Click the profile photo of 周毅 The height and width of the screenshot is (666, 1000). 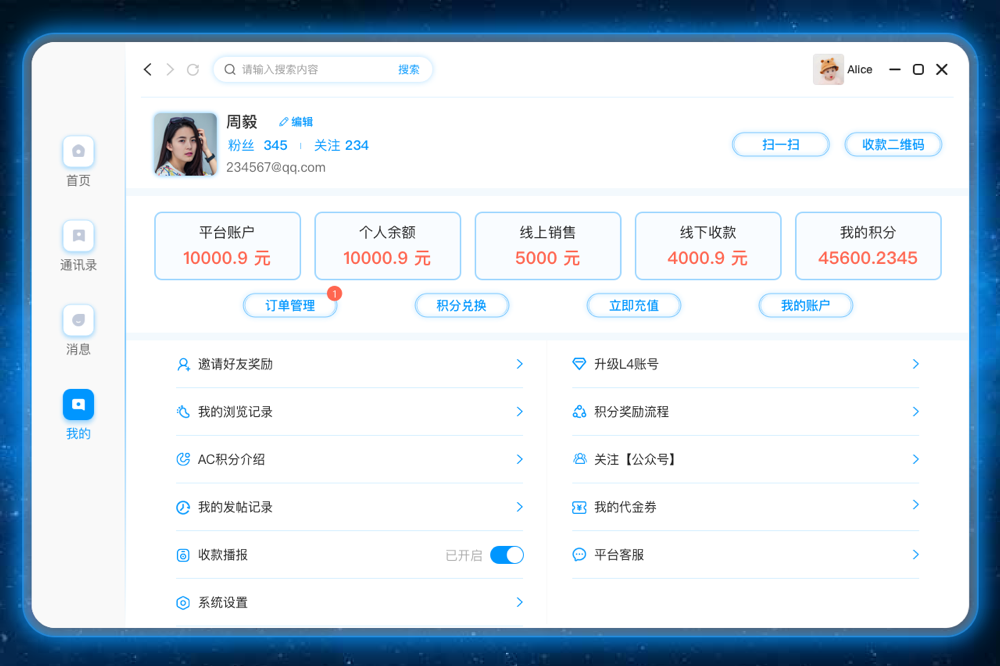tap(186, 145)
